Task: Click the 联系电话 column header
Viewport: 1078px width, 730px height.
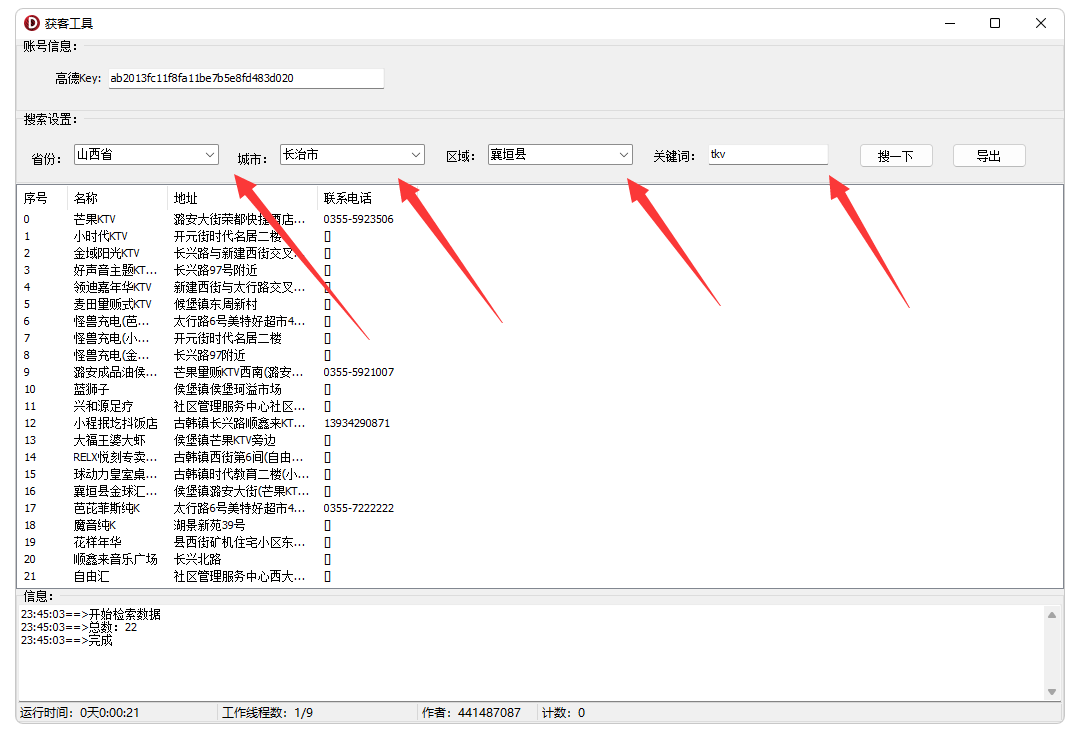Action: pos(347,198)
